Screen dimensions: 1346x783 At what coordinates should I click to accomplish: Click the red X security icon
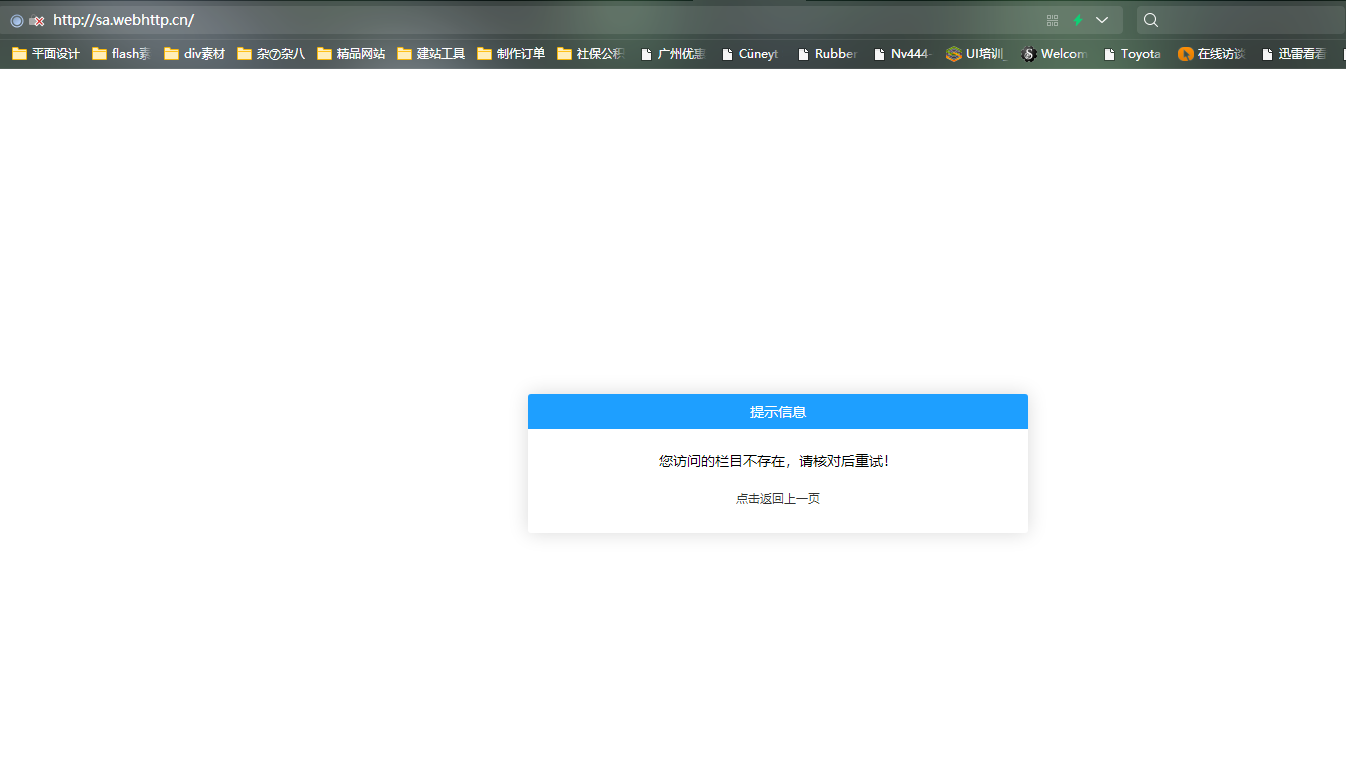click(37, 20)
